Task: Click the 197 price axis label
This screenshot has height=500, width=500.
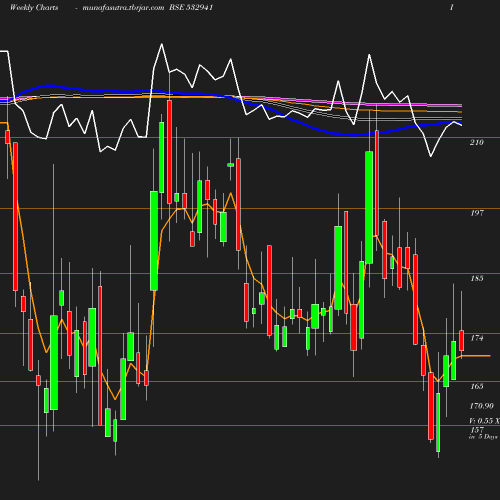Action: 477,213
